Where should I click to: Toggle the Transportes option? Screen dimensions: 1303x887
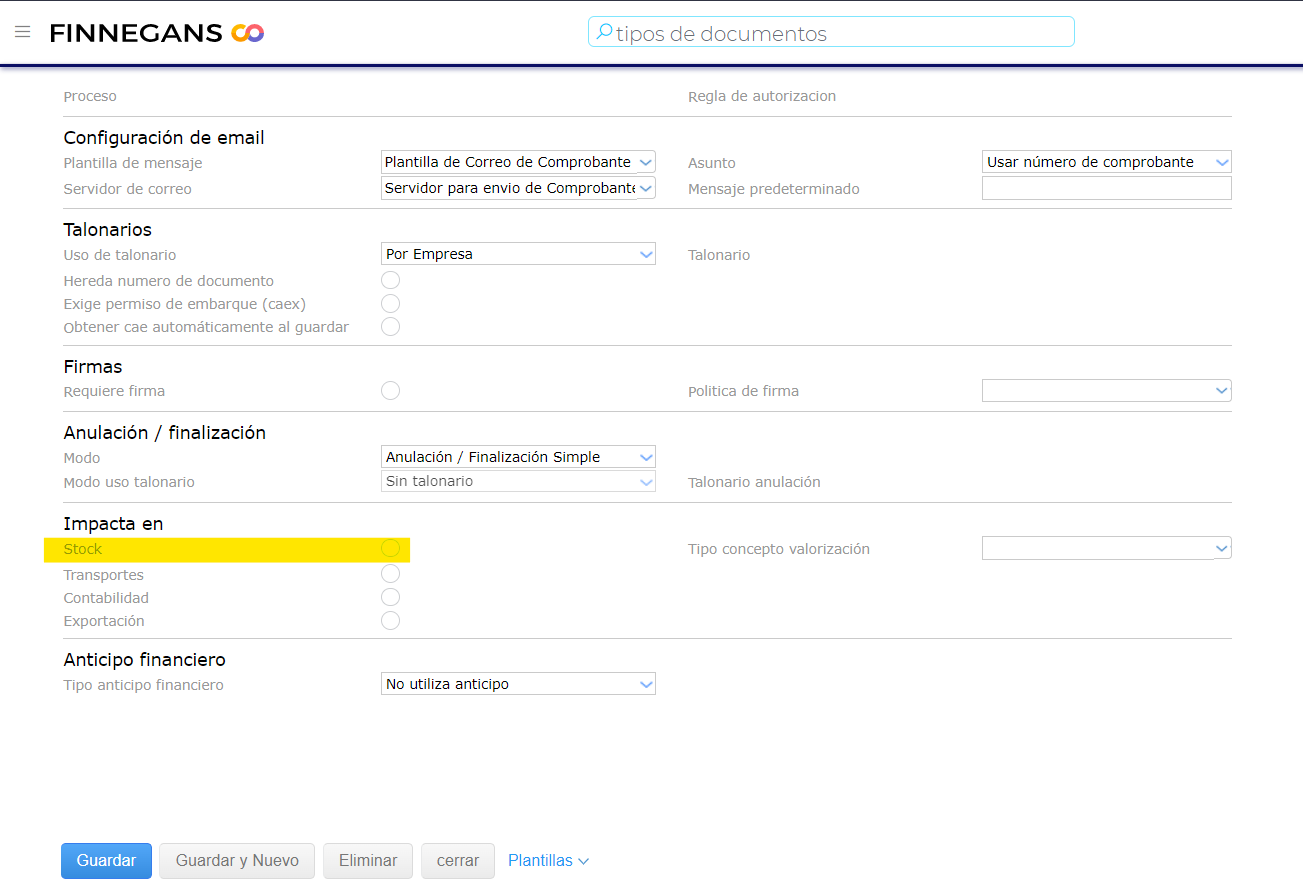pos(390,574)
